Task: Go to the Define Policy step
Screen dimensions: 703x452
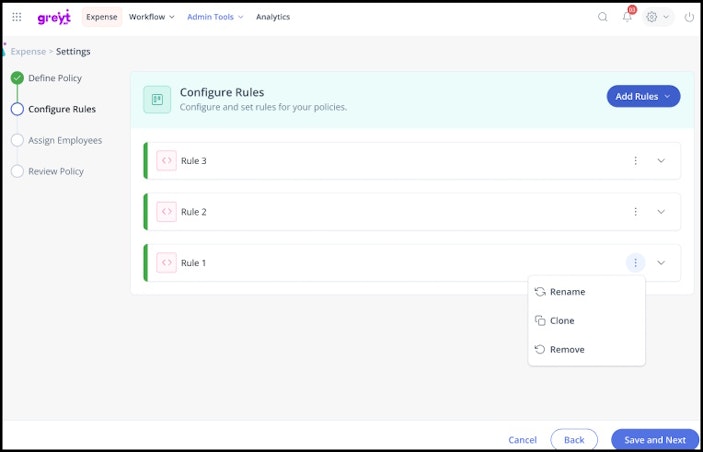Action: tap(47, 78)
